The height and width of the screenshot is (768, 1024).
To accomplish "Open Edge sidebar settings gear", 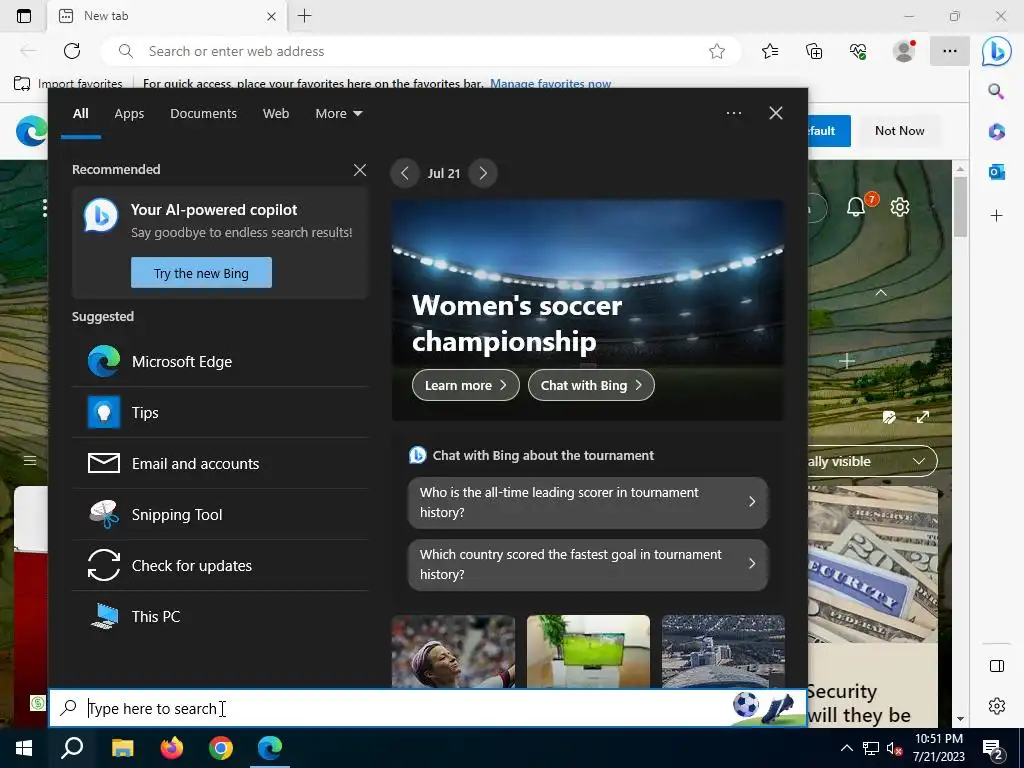I will (997, 706).
